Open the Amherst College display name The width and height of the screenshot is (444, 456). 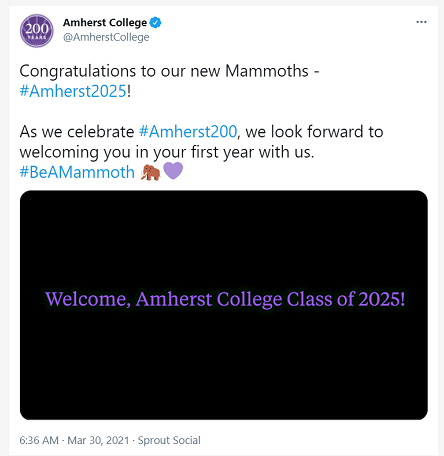105,23
